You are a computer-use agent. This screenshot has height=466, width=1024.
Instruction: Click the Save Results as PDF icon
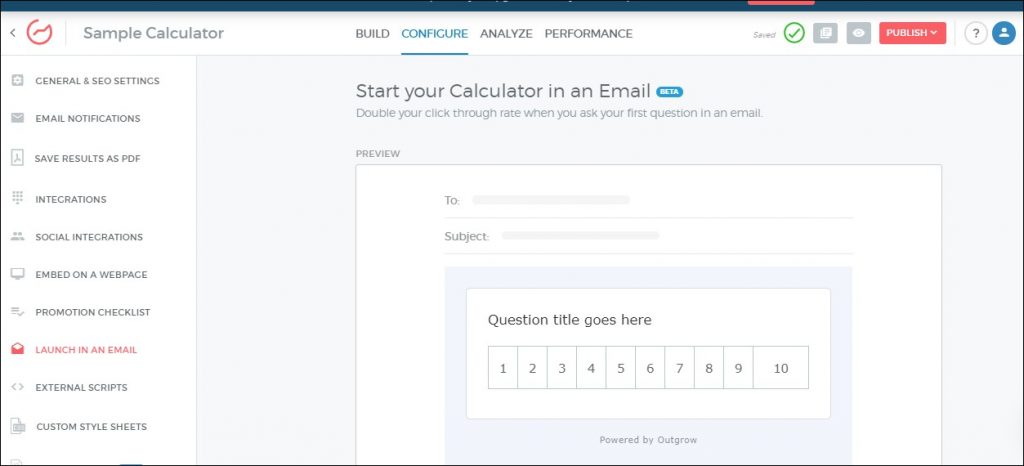(17, 158)
